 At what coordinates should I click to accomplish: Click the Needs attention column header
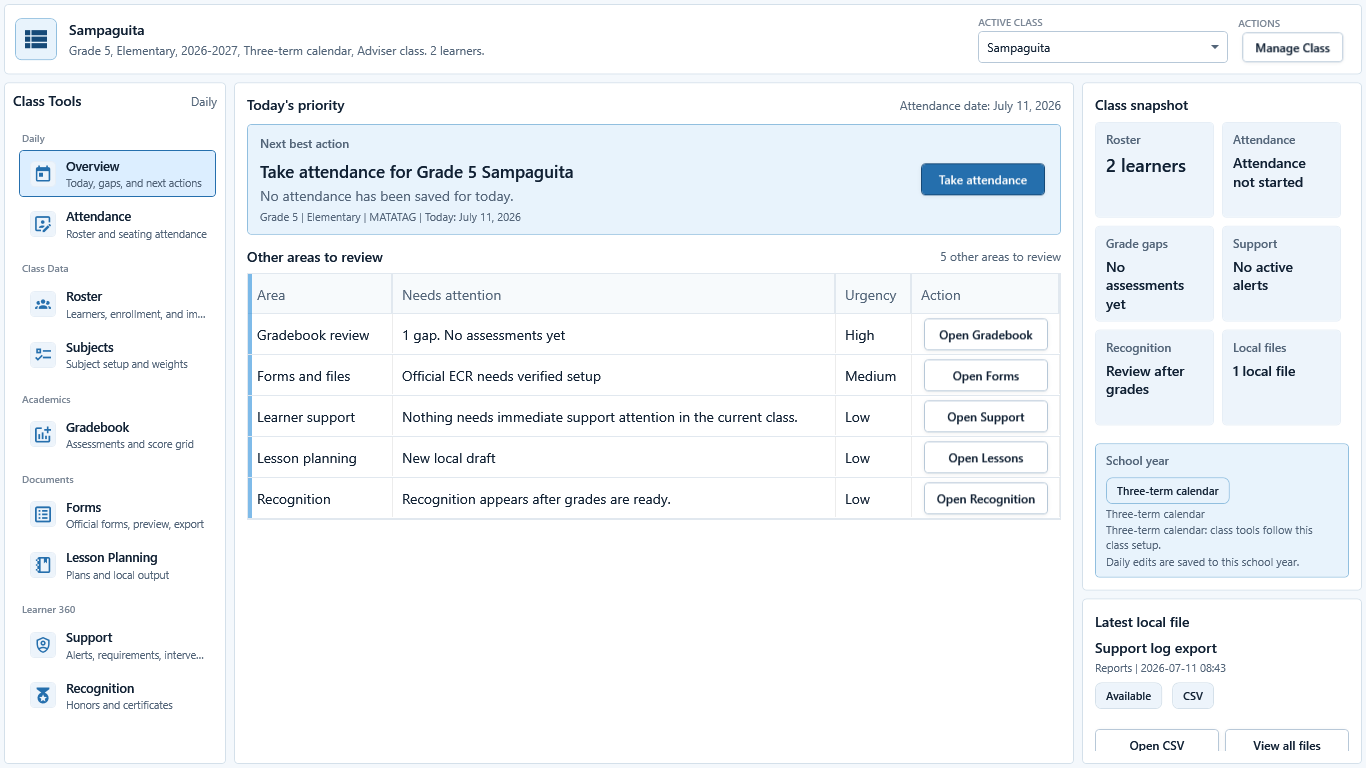[x=613, y=295]
